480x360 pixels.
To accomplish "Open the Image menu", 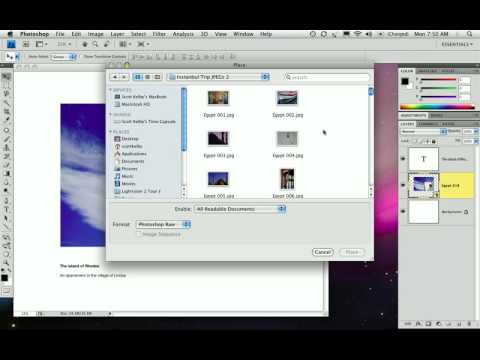I will (96, 34).
